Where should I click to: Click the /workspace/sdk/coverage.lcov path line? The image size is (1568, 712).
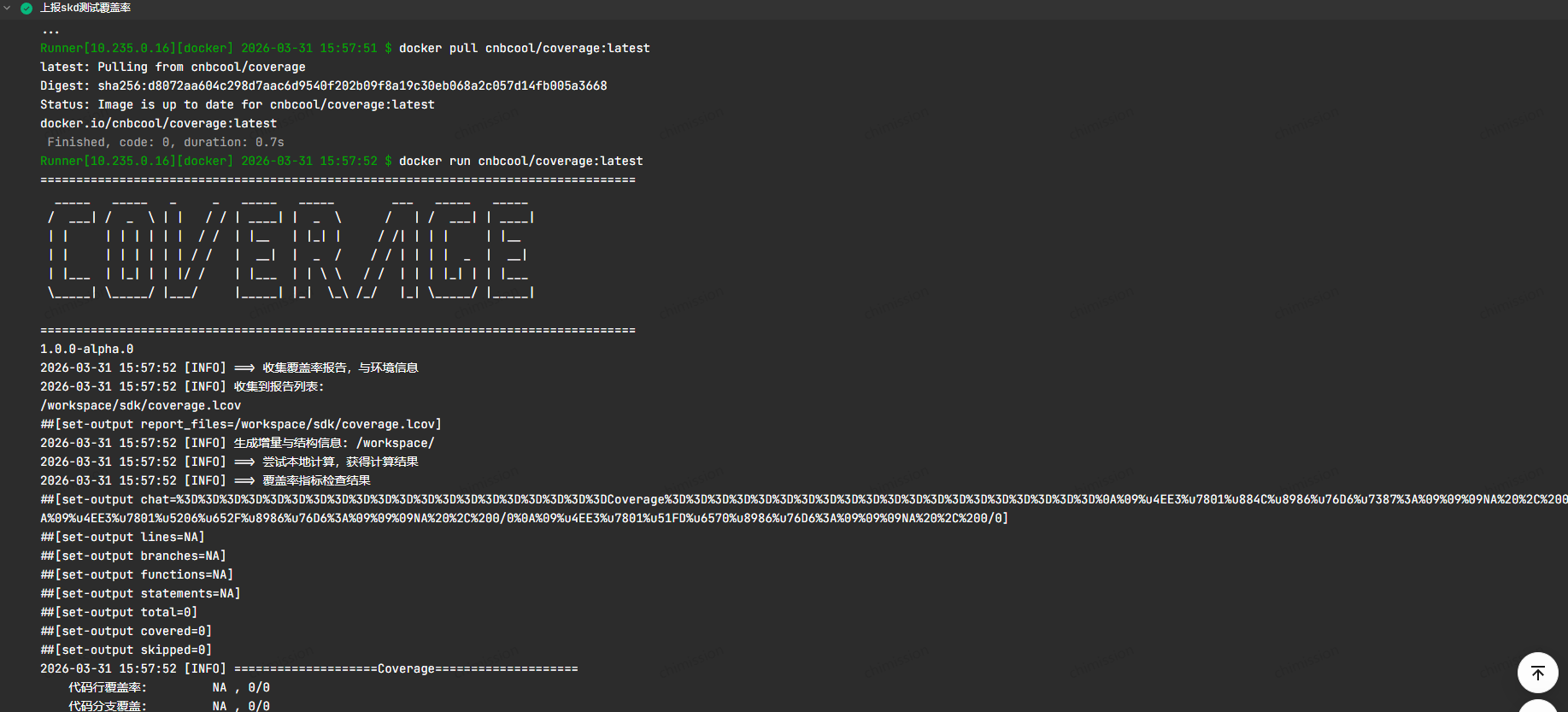[x=140, y=406]
